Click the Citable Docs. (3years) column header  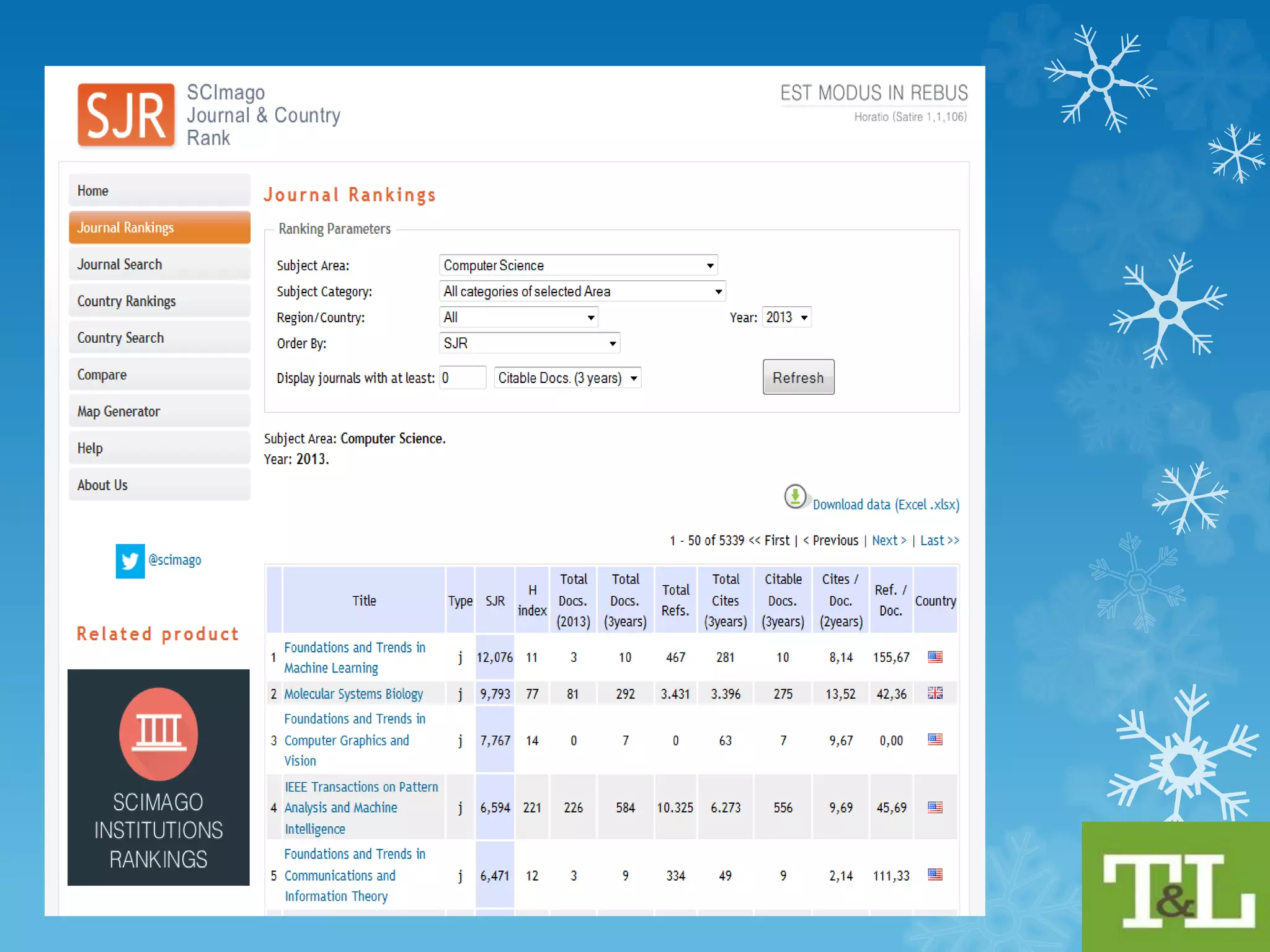[x=783, y=600]
